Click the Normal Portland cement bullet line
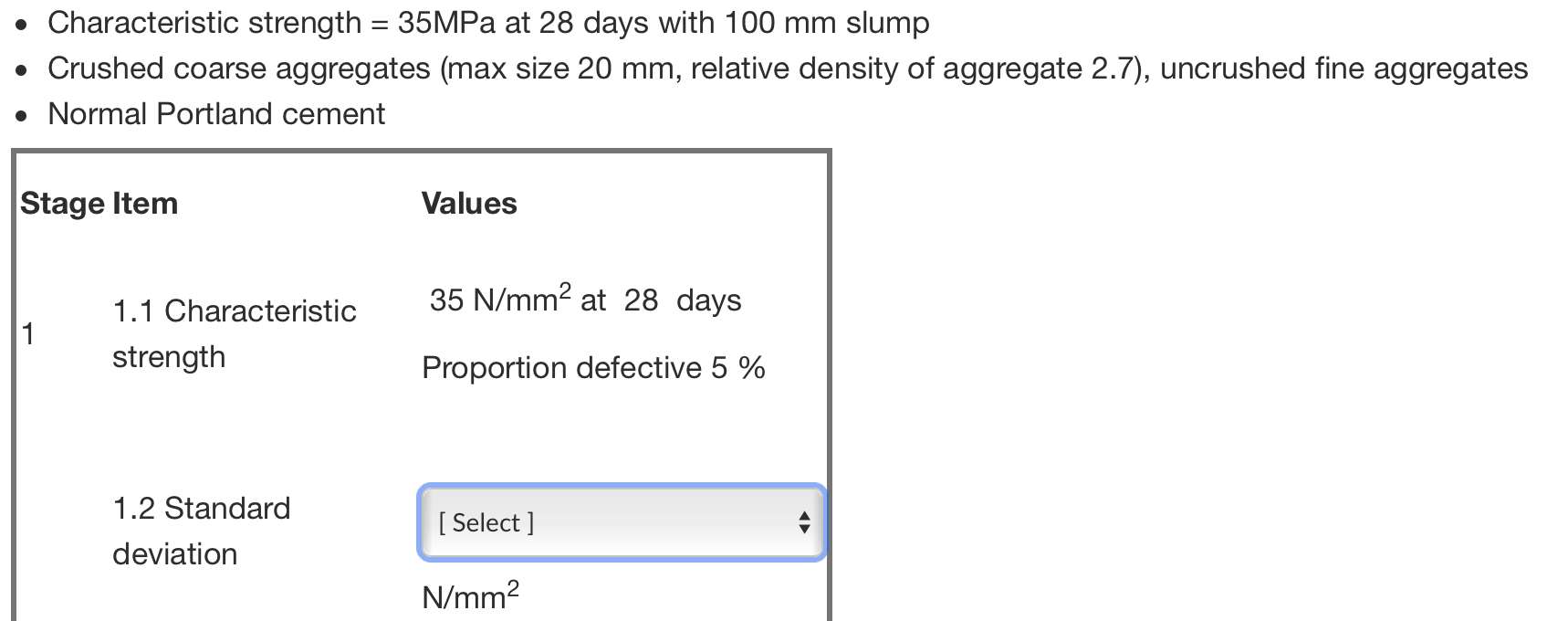 217,113
